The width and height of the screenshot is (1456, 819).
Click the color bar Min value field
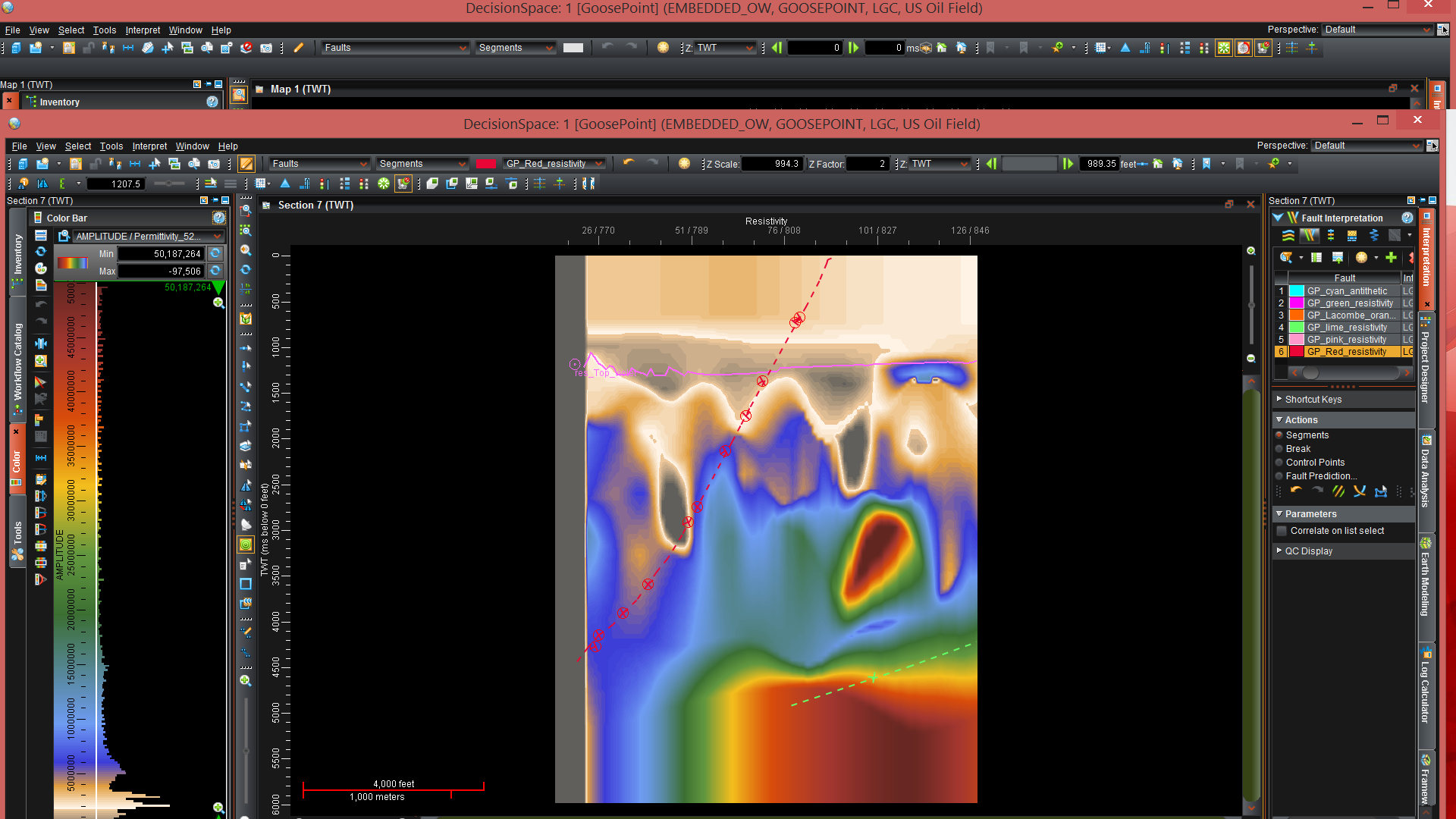pos(160,254)
